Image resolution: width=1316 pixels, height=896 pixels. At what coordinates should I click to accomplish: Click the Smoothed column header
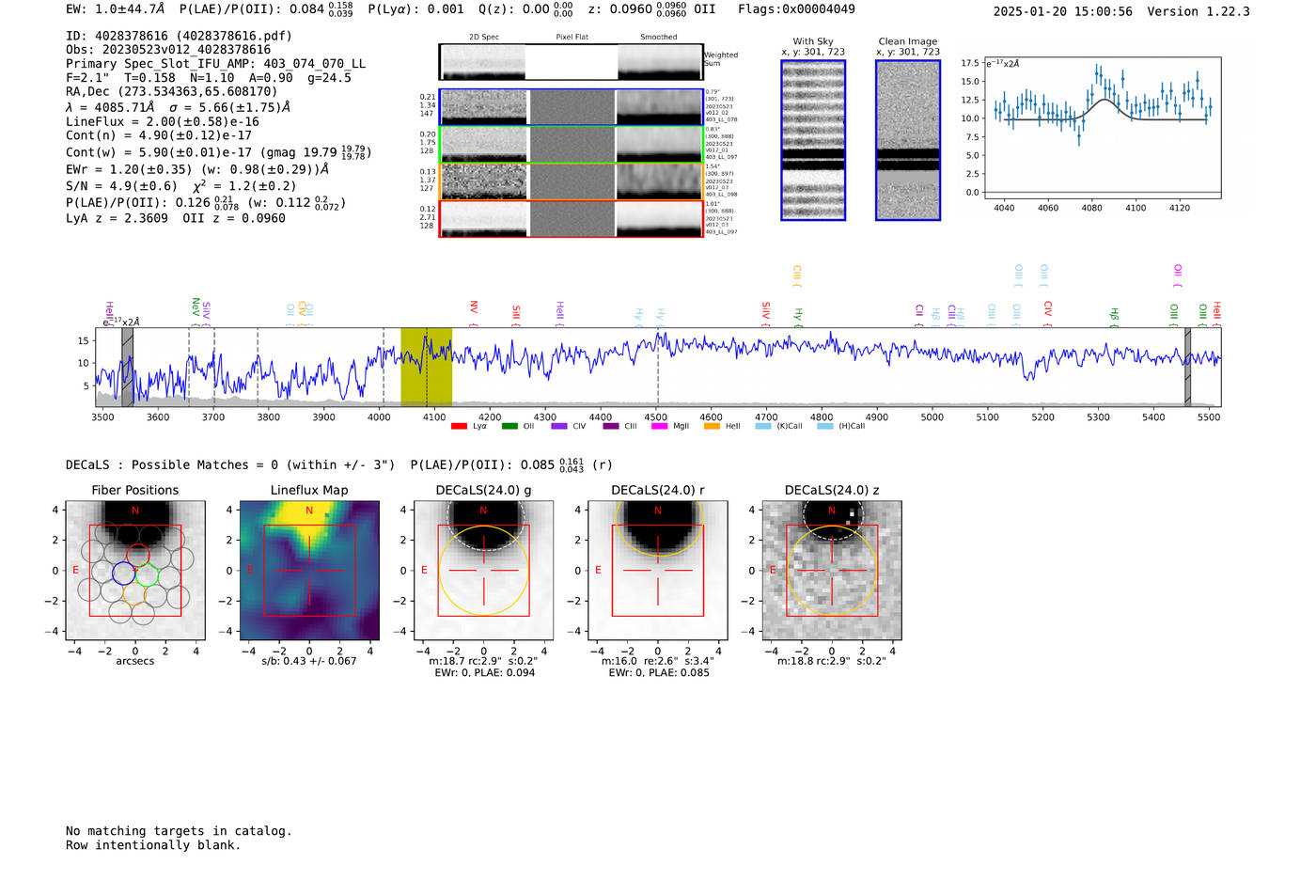click(x=659, y=38)
